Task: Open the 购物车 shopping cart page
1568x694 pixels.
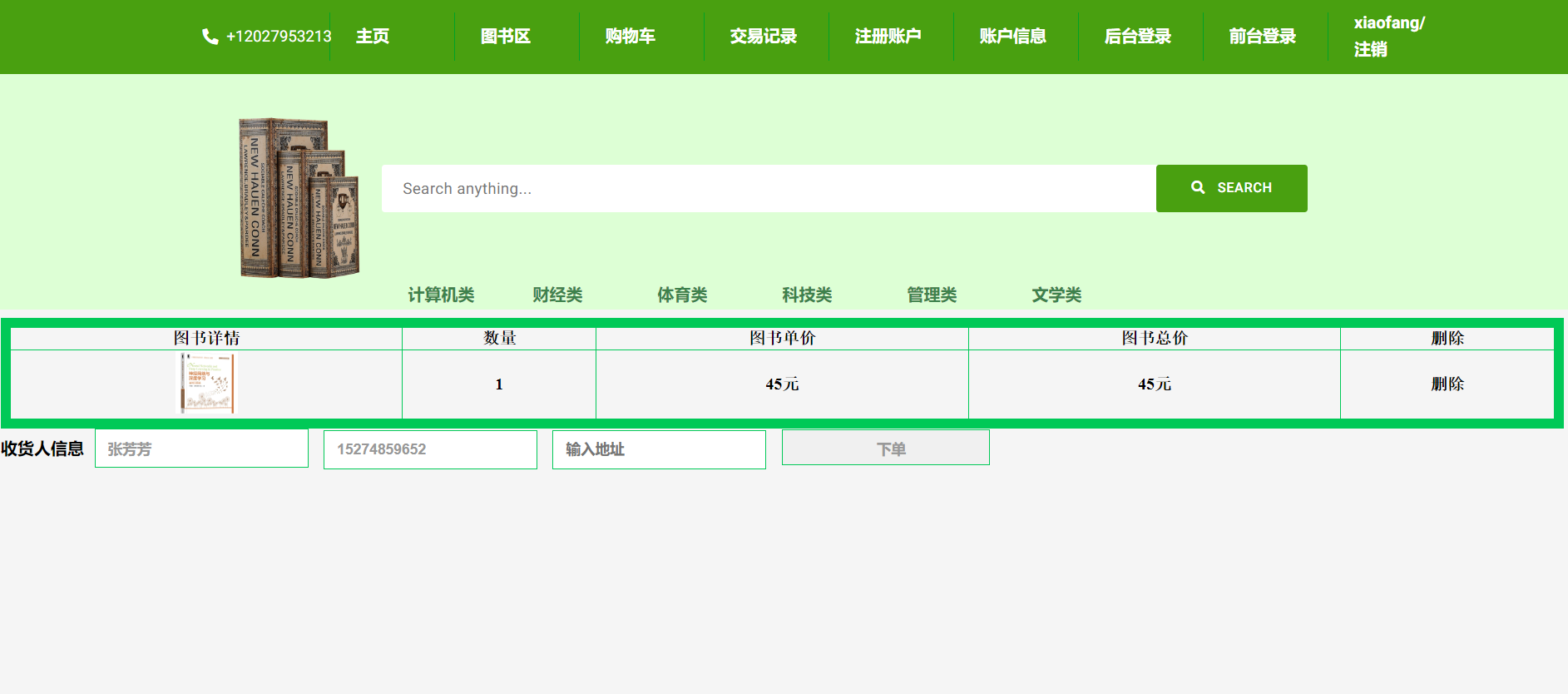Action: (x=631, y=37)
